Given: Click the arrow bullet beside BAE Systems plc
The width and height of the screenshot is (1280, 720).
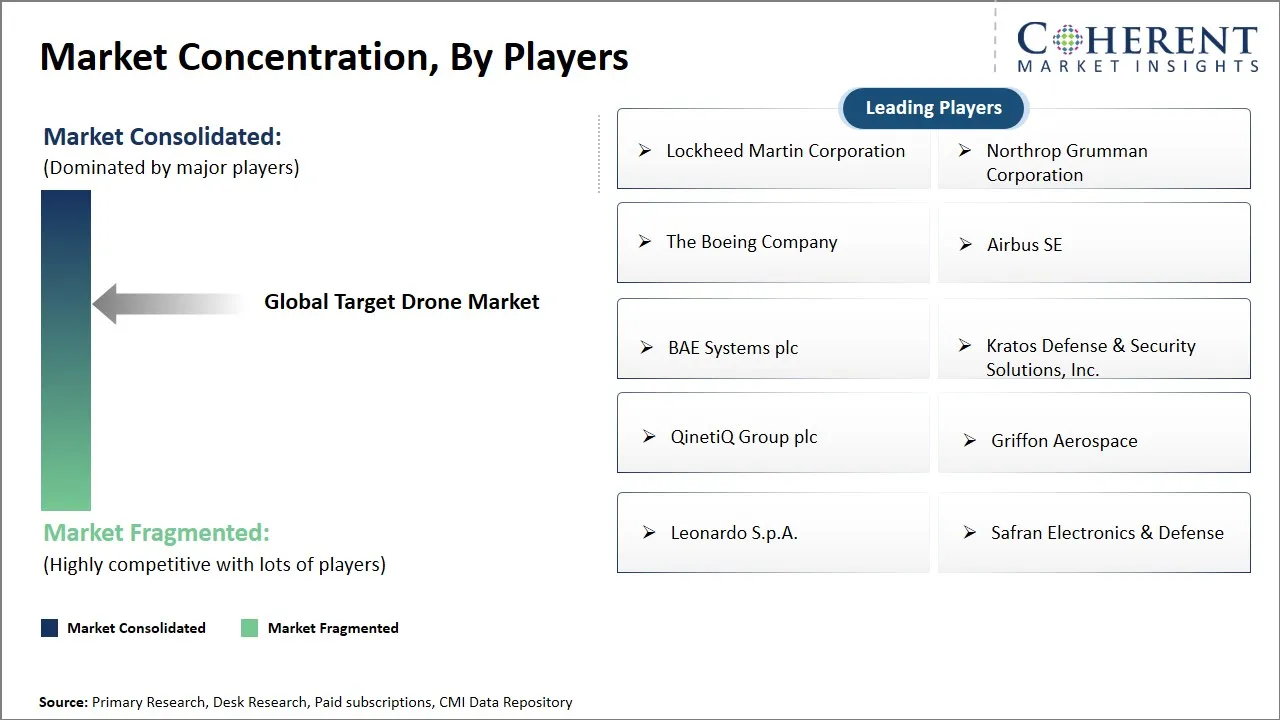Looking at the screenshot, I should 647,348.
